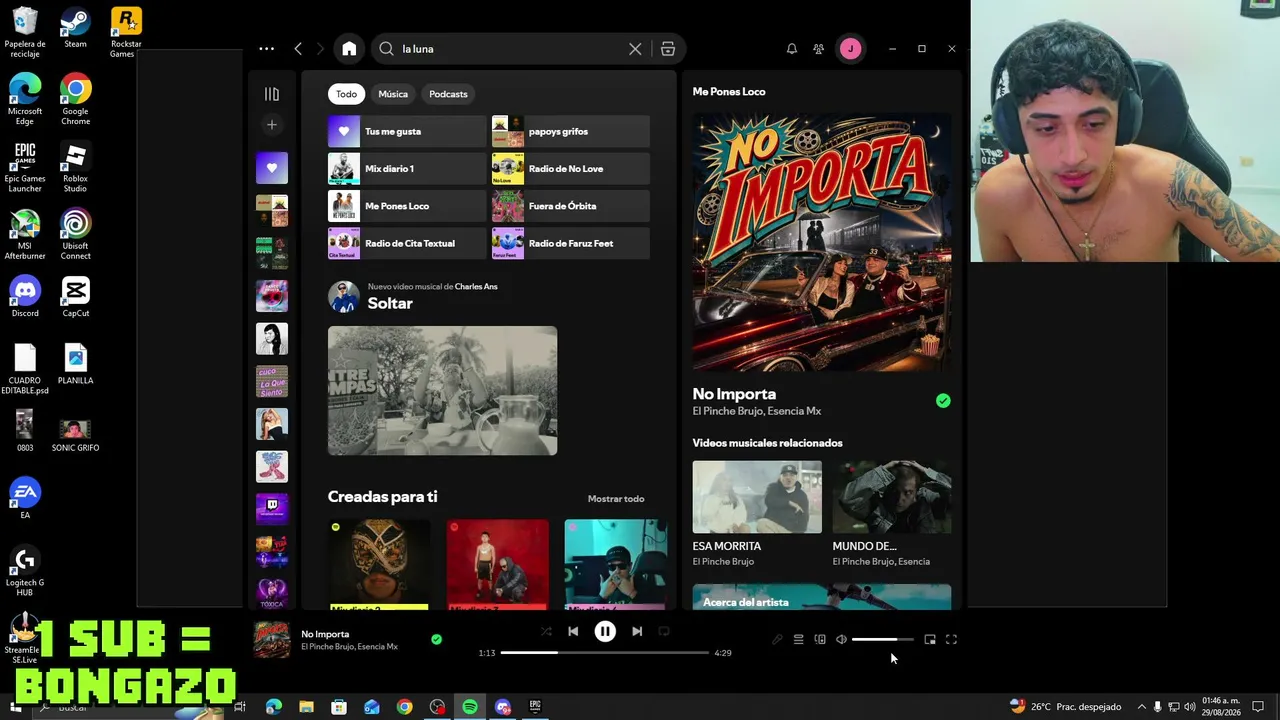
Task: Open the 'papoys grifos' playlist tile
Action: click(571, 131)
